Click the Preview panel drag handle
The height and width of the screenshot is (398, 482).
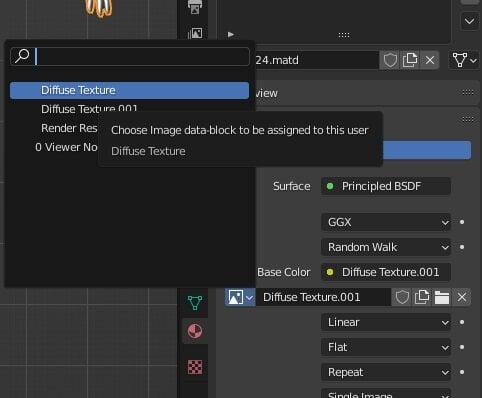point(468,93)
